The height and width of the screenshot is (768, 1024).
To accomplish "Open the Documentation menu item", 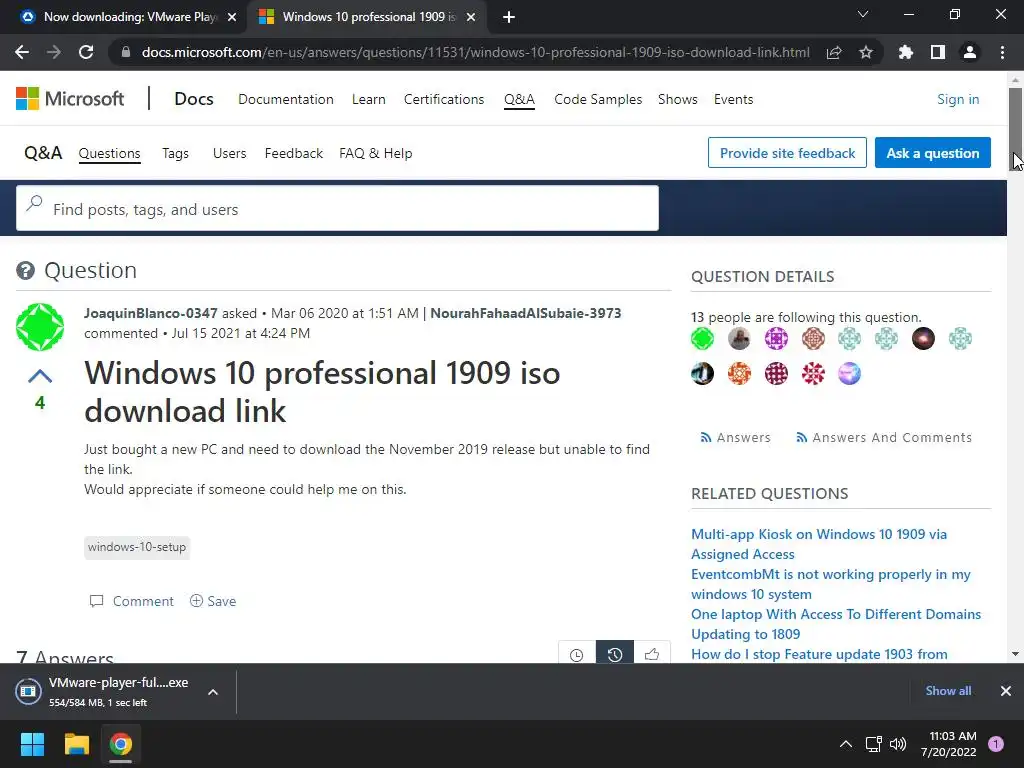I will (285, 99).
